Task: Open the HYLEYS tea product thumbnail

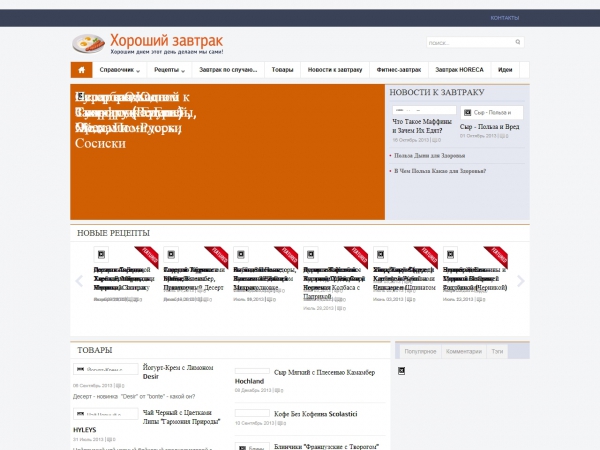Action: (x=106, y=414)
